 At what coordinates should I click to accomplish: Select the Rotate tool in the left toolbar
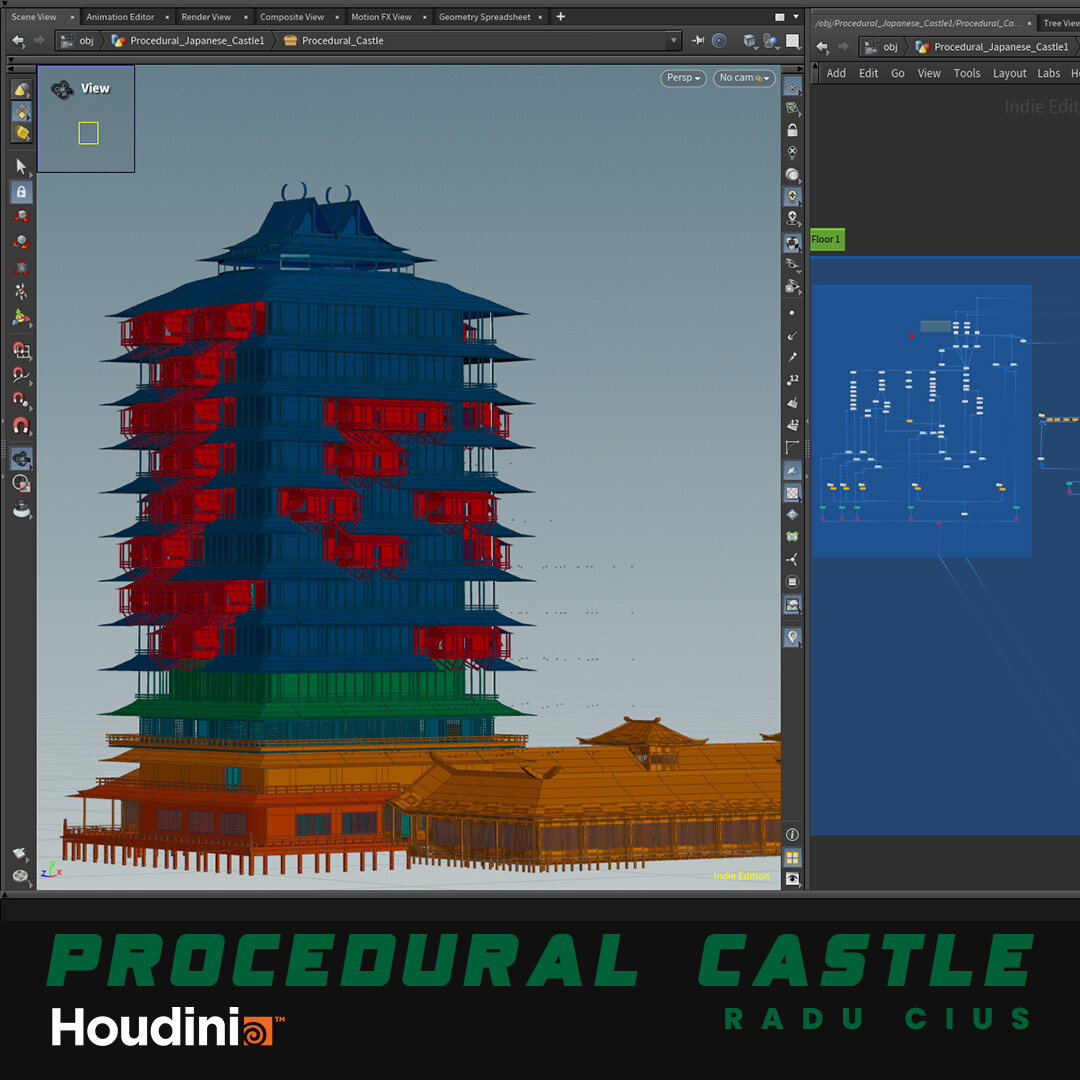click(x=21, y=242)
